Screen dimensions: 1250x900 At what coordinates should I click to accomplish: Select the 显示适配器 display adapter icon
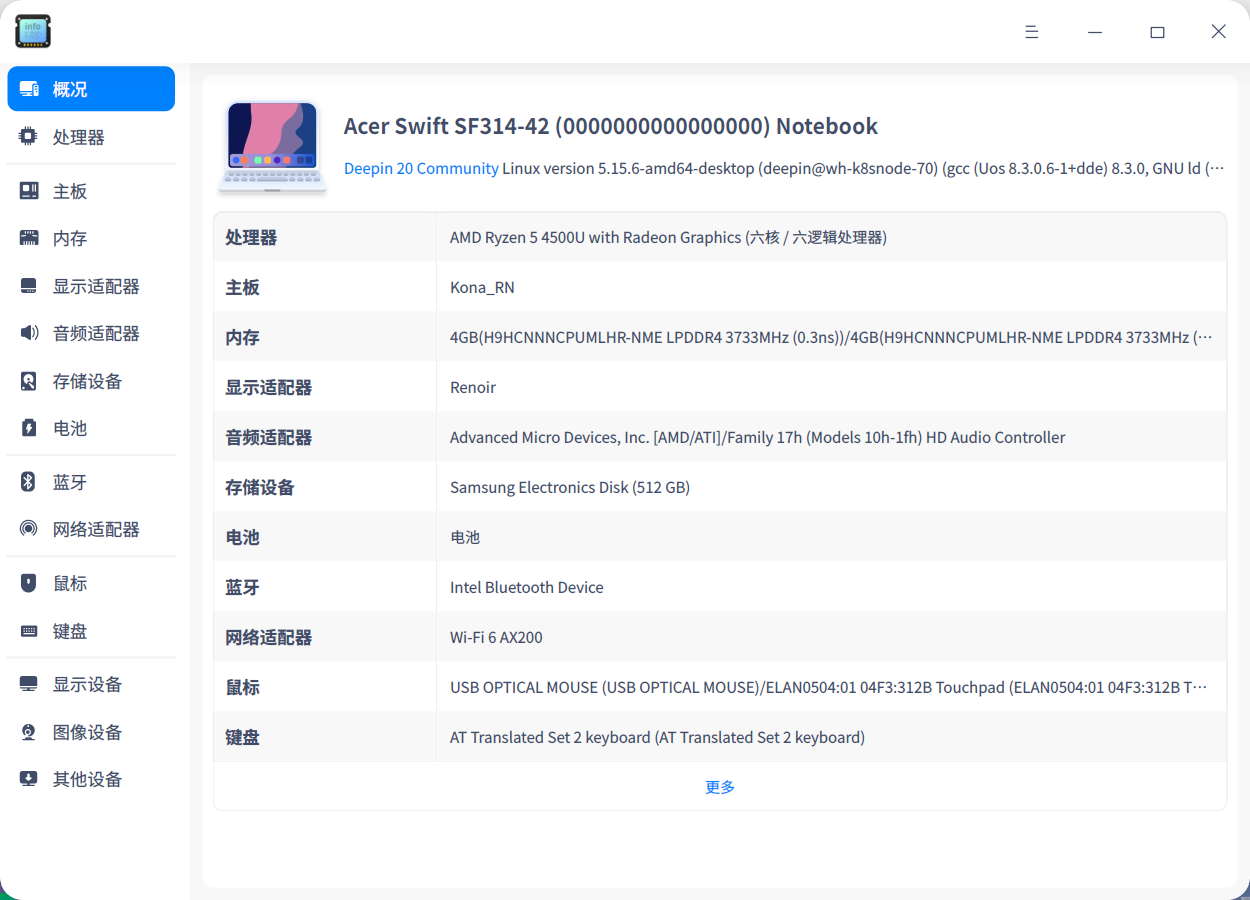coord(30,285)
